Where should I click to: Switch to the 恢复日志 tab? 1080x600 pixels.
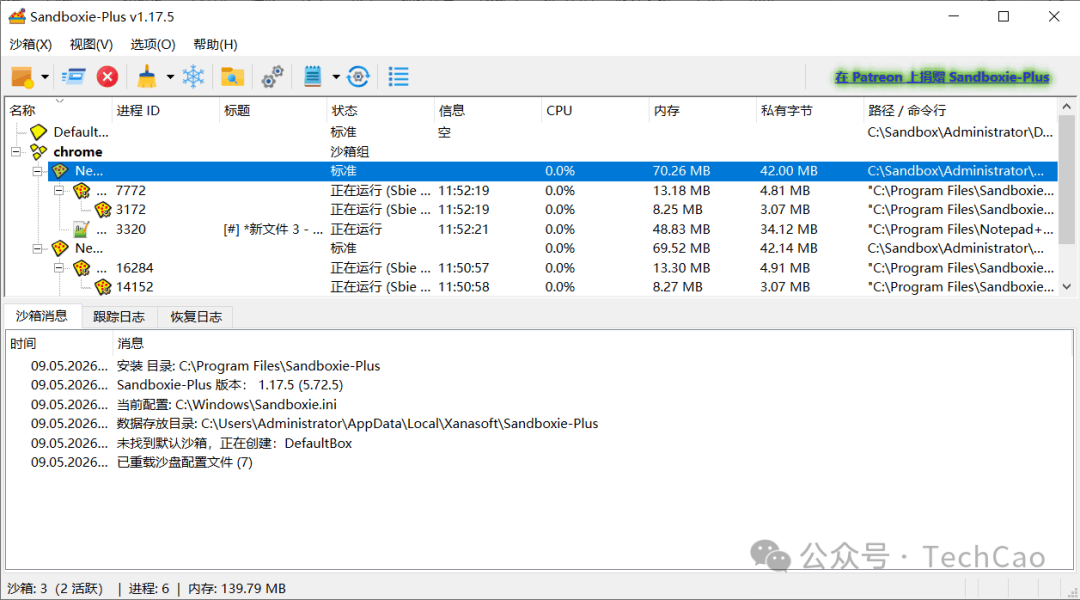click(x=196, y=317)
